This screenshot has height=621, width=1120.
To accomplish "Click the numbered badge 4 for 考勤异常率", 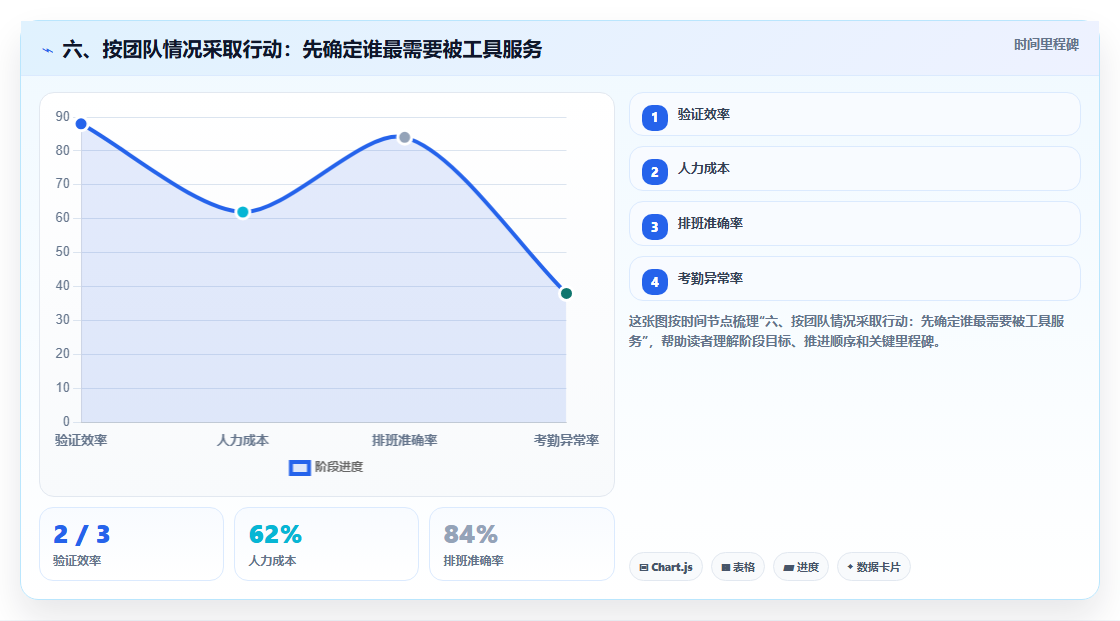I will [654, 282].
